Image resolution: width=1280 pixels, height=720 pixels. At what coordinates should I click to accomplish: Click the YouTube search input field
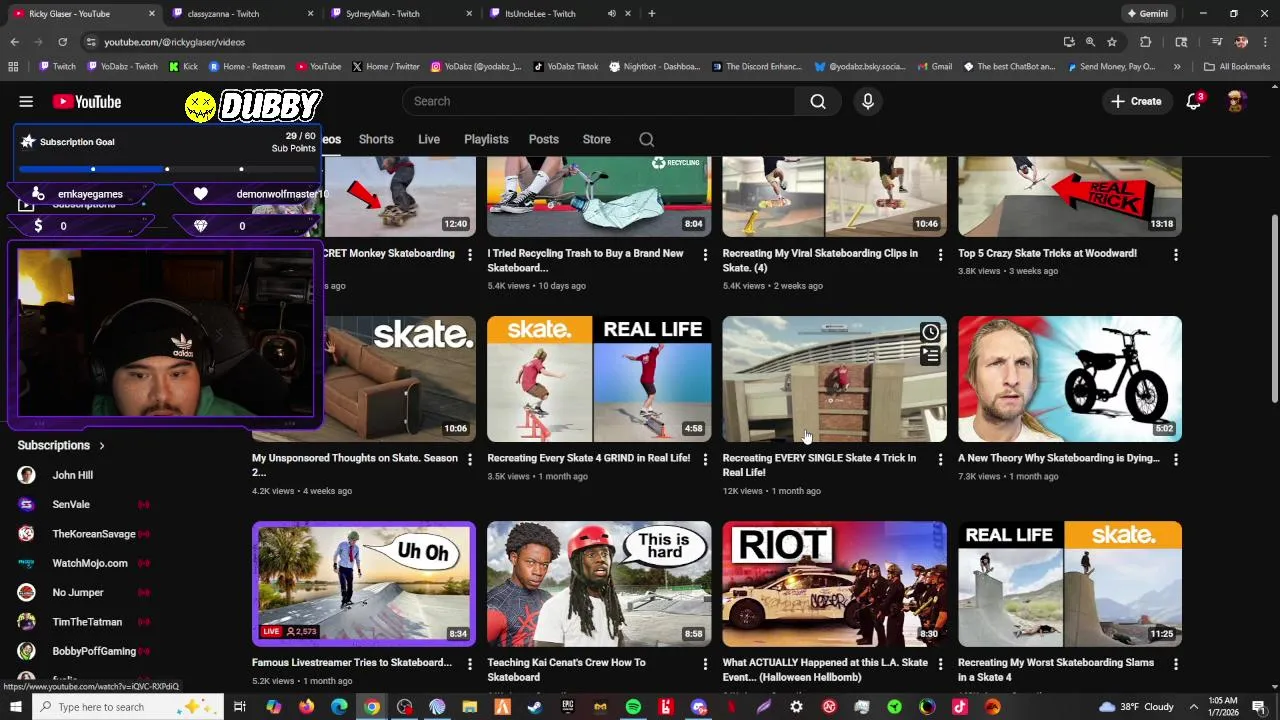pyautogui.click(x=600, y=101)
